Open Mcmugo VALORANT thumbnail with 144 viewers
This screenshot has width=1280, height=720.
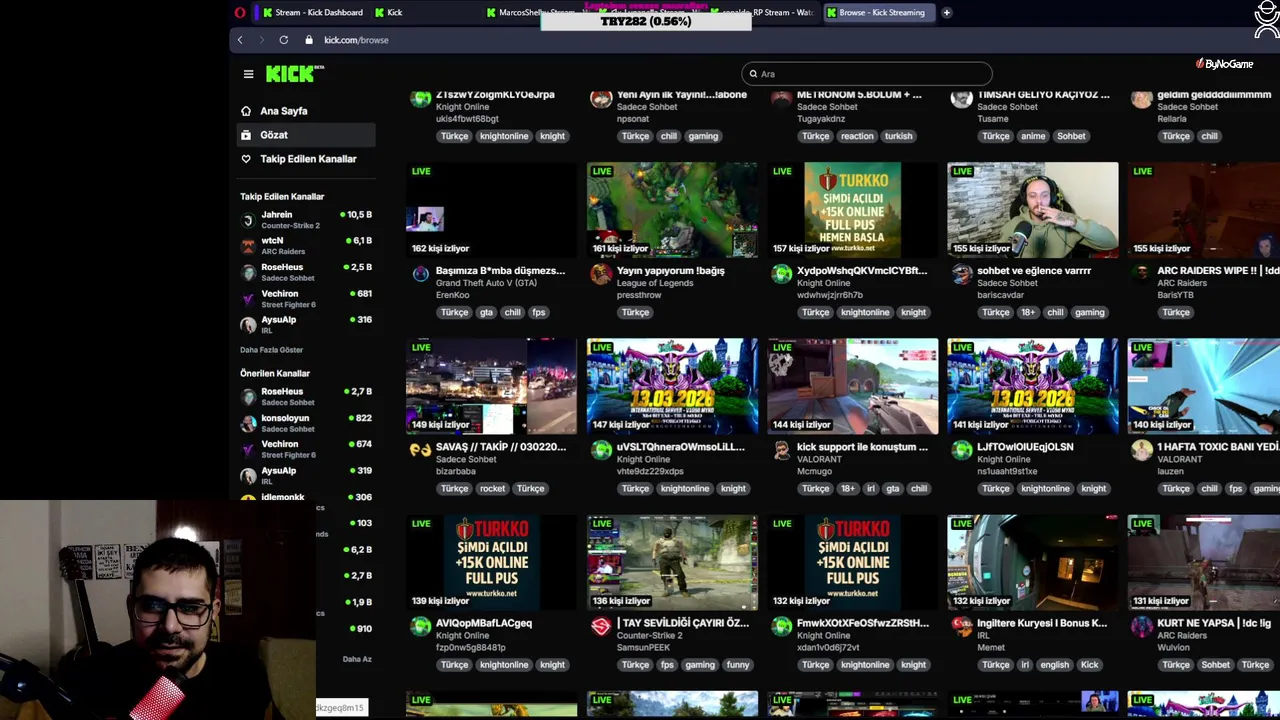pos(852,386)
